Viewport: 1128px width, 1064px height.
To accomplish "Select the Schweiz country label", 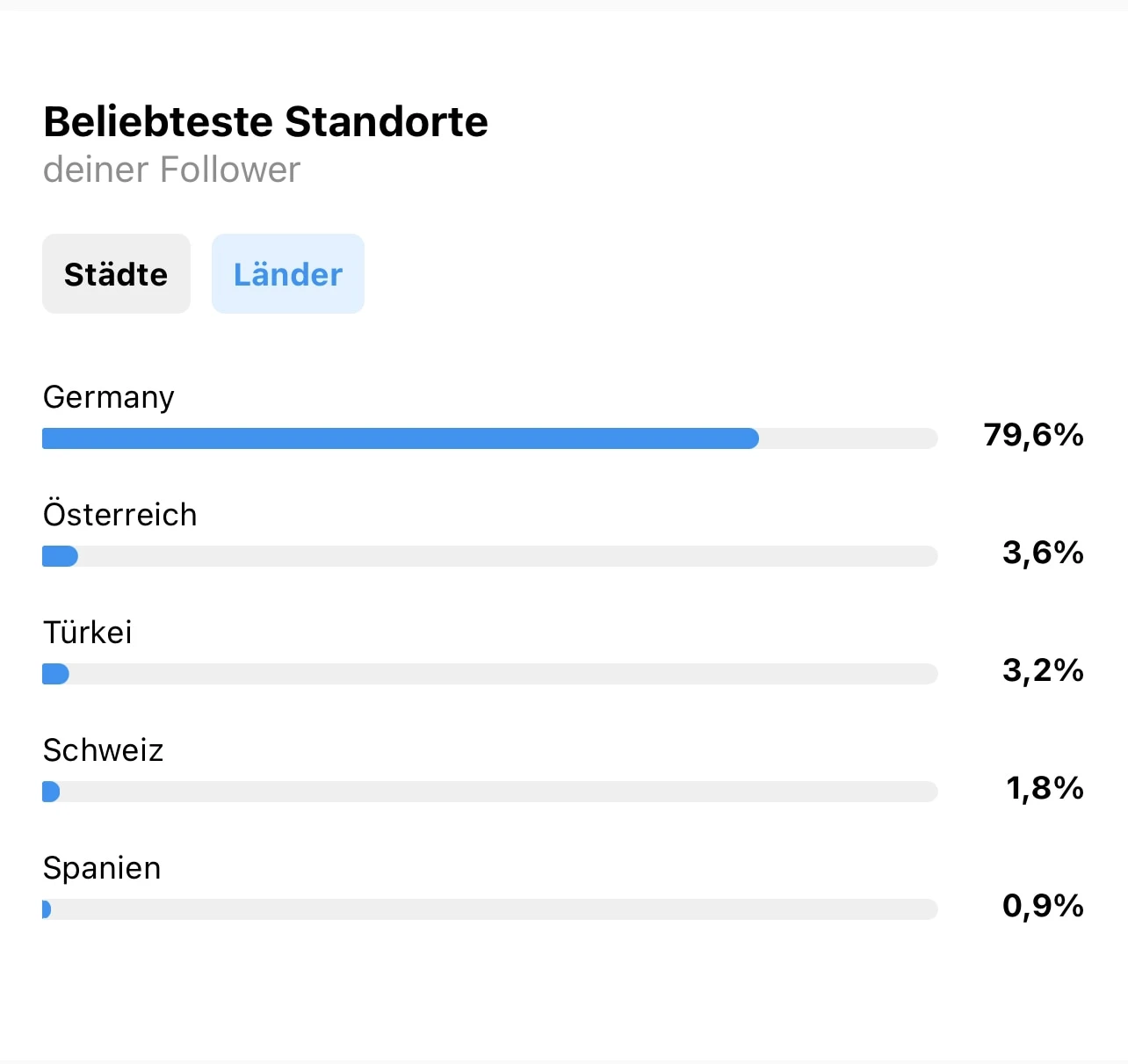I will [x=103, y=750].
